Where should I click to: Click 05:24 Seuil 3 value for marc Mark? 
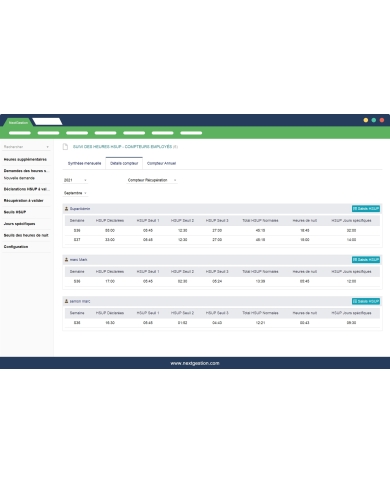217,281
